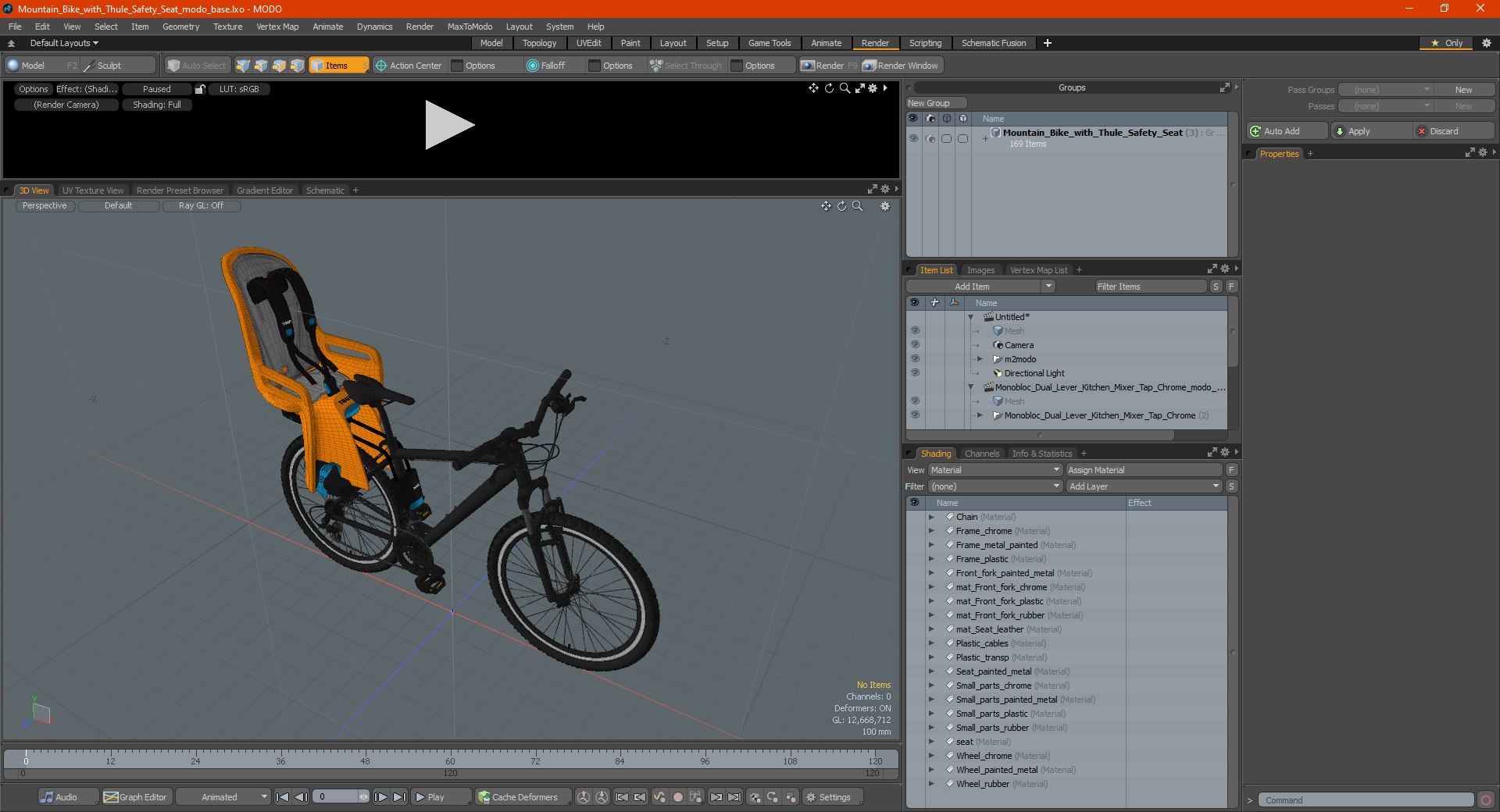Click Render F9 button

point(829,66)
